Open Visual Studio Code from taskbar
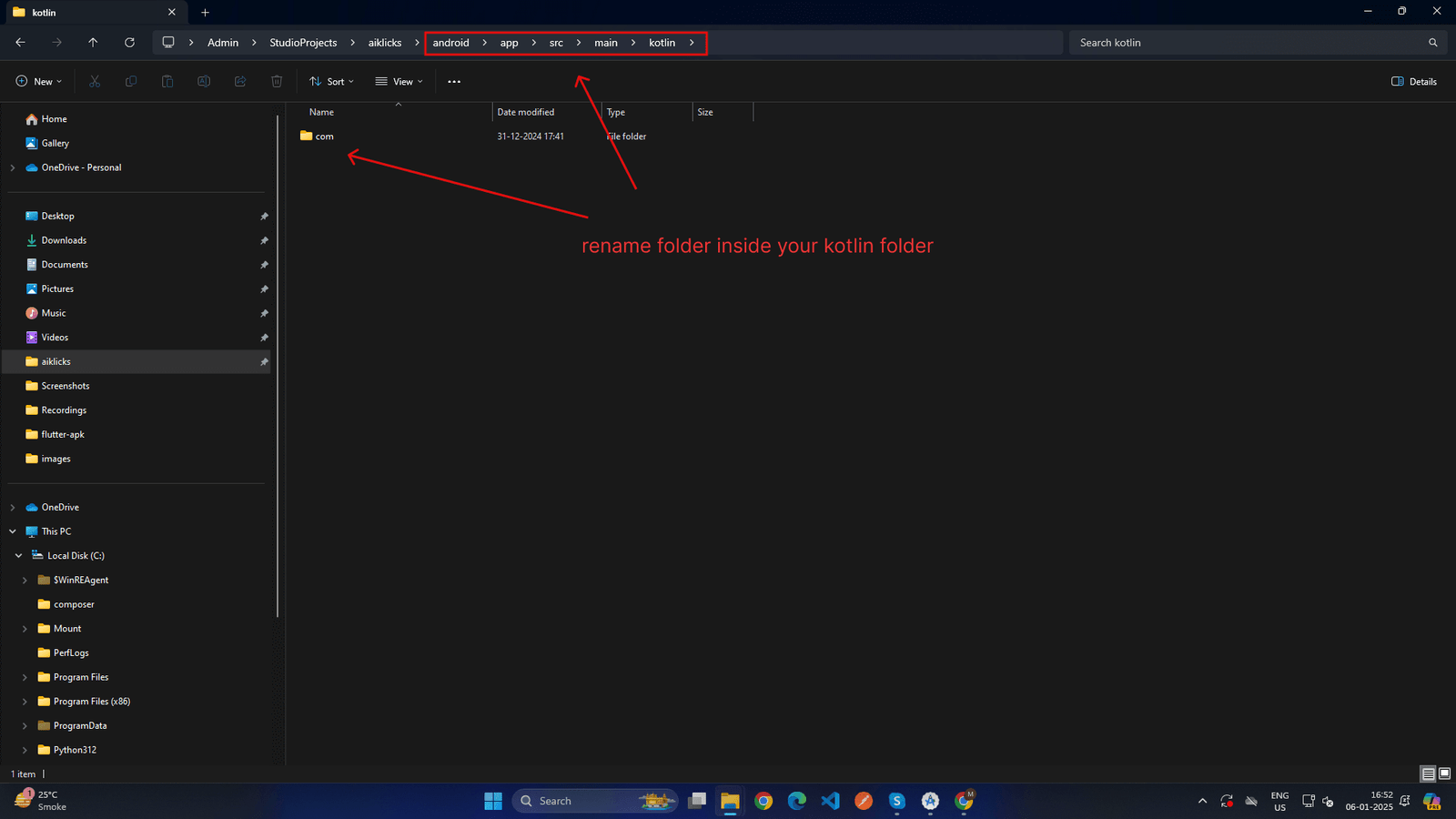Viewport: 1456px width, 819px height. [x=830, y=801]
